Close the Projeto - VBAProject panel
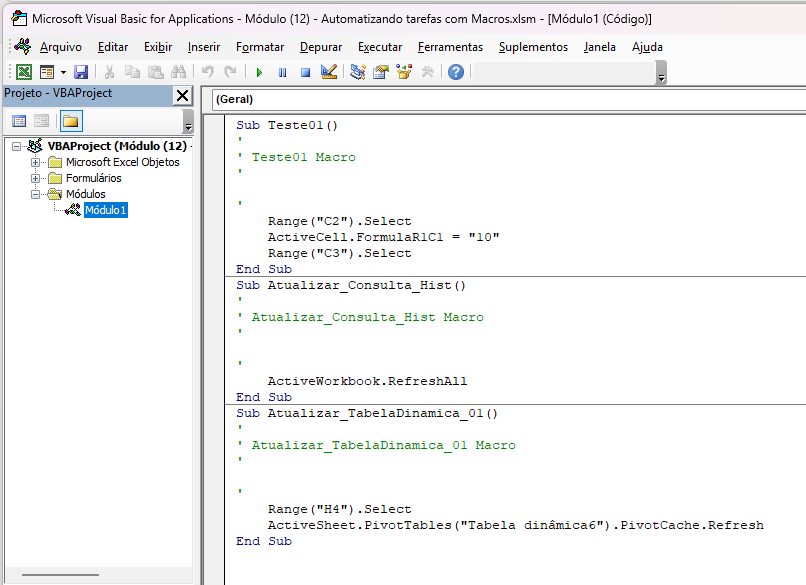Viewport: 806px width, 585px height. point(182,95)
